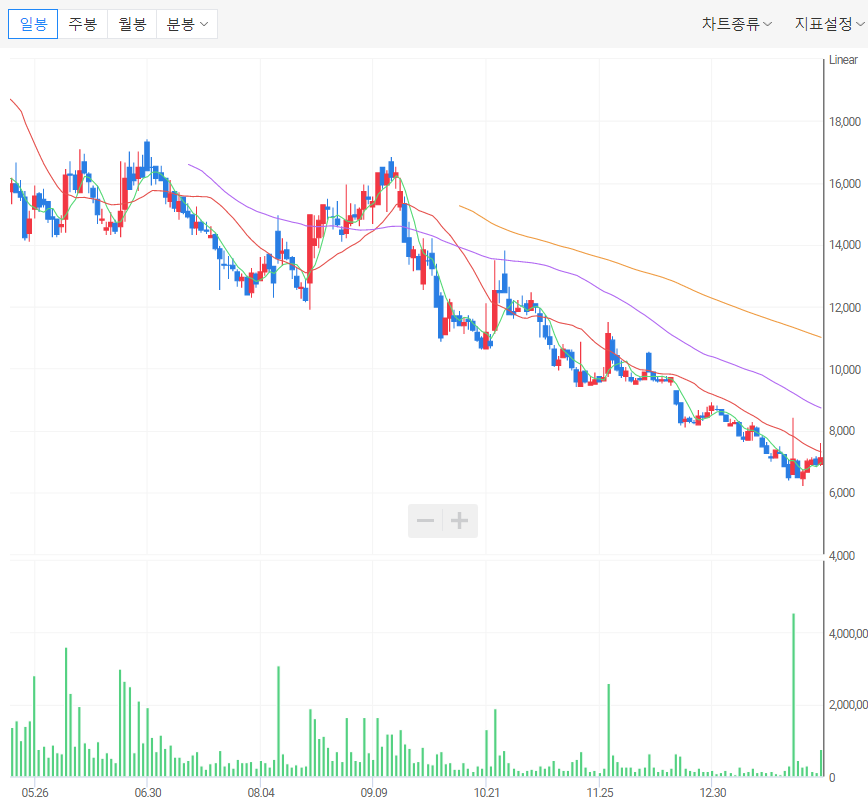The width and height of the screenshot is (868, 802).
Task: Click the tallest volume bar near chart end
Action: 793,695
